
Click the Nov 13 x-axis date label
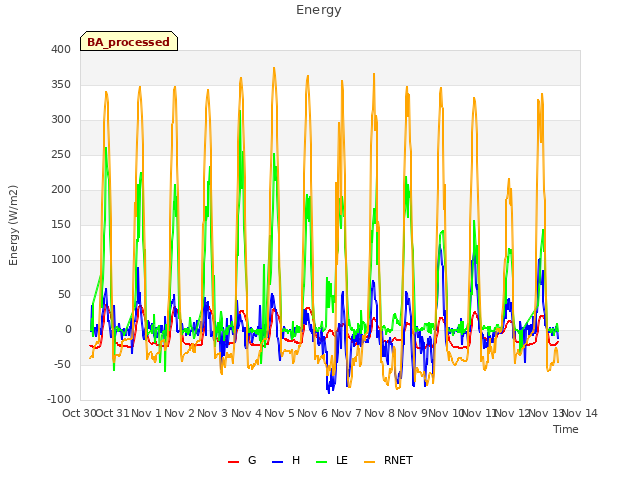(546, 413)
